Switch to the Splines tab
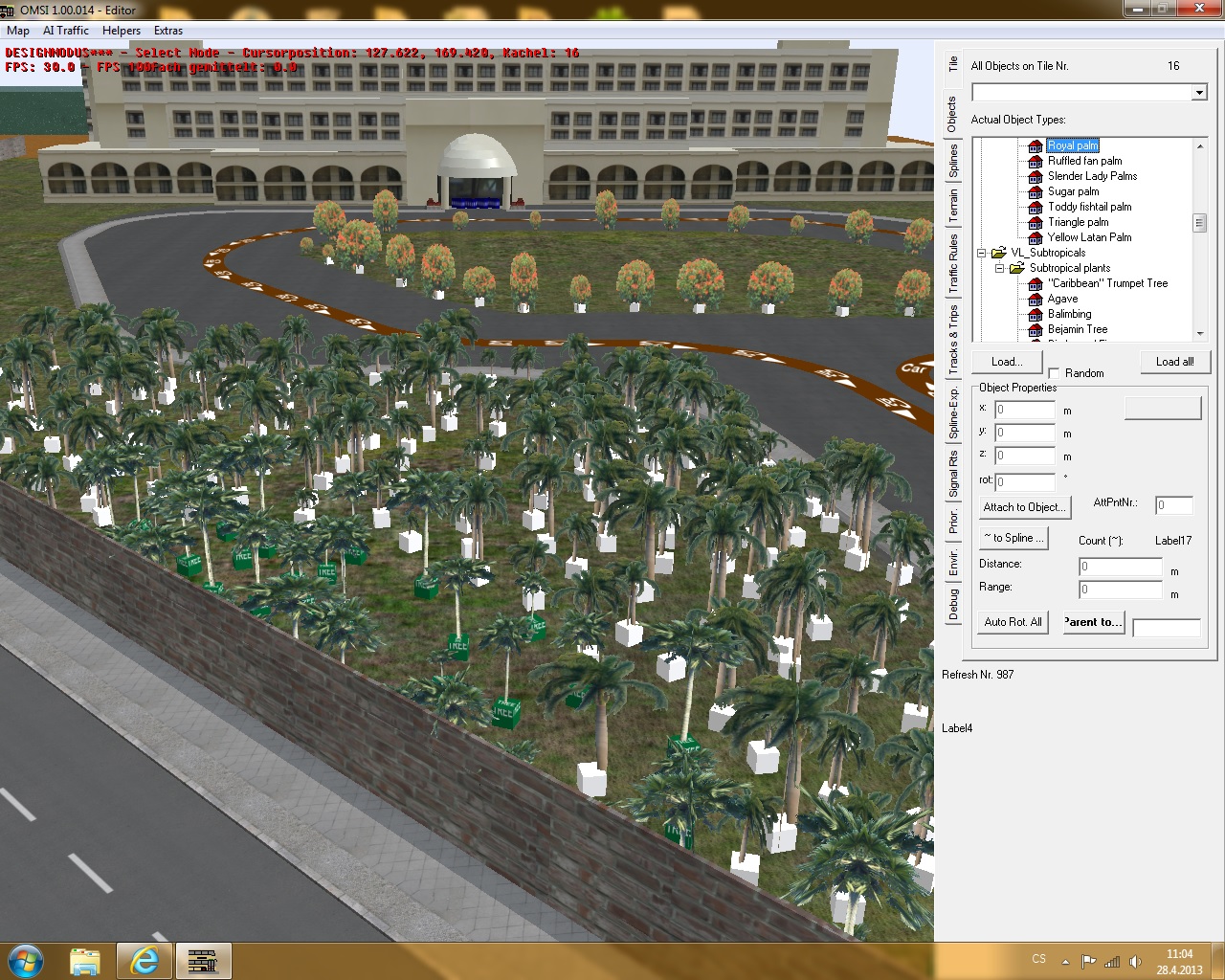This screenshot has width=1225, height=980. click(x=953, y=161)
